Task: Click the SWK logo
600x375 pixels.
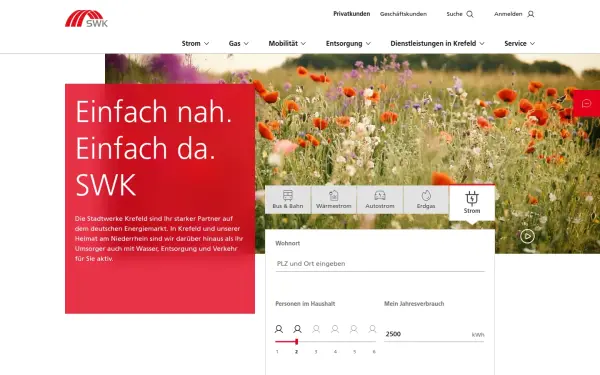Action: [86, 19]
